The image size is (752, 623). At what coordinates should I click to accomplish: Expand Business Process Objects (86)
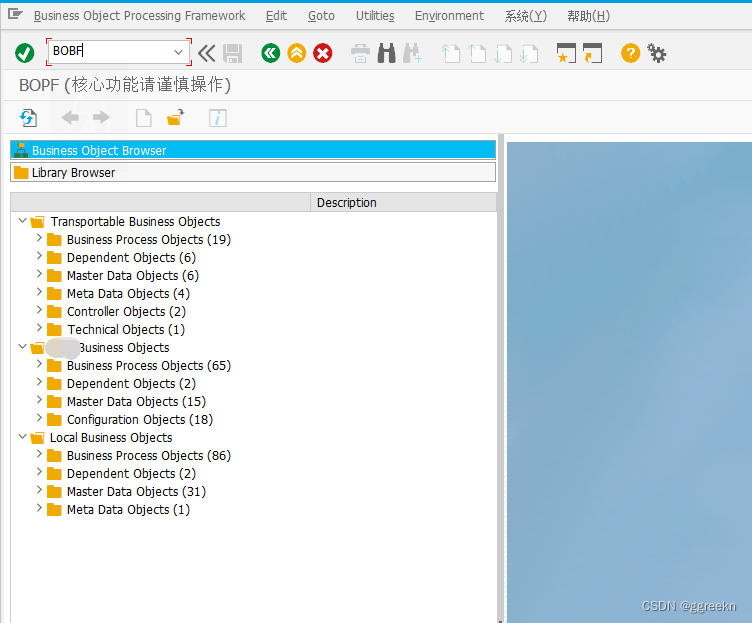point(39,455)
